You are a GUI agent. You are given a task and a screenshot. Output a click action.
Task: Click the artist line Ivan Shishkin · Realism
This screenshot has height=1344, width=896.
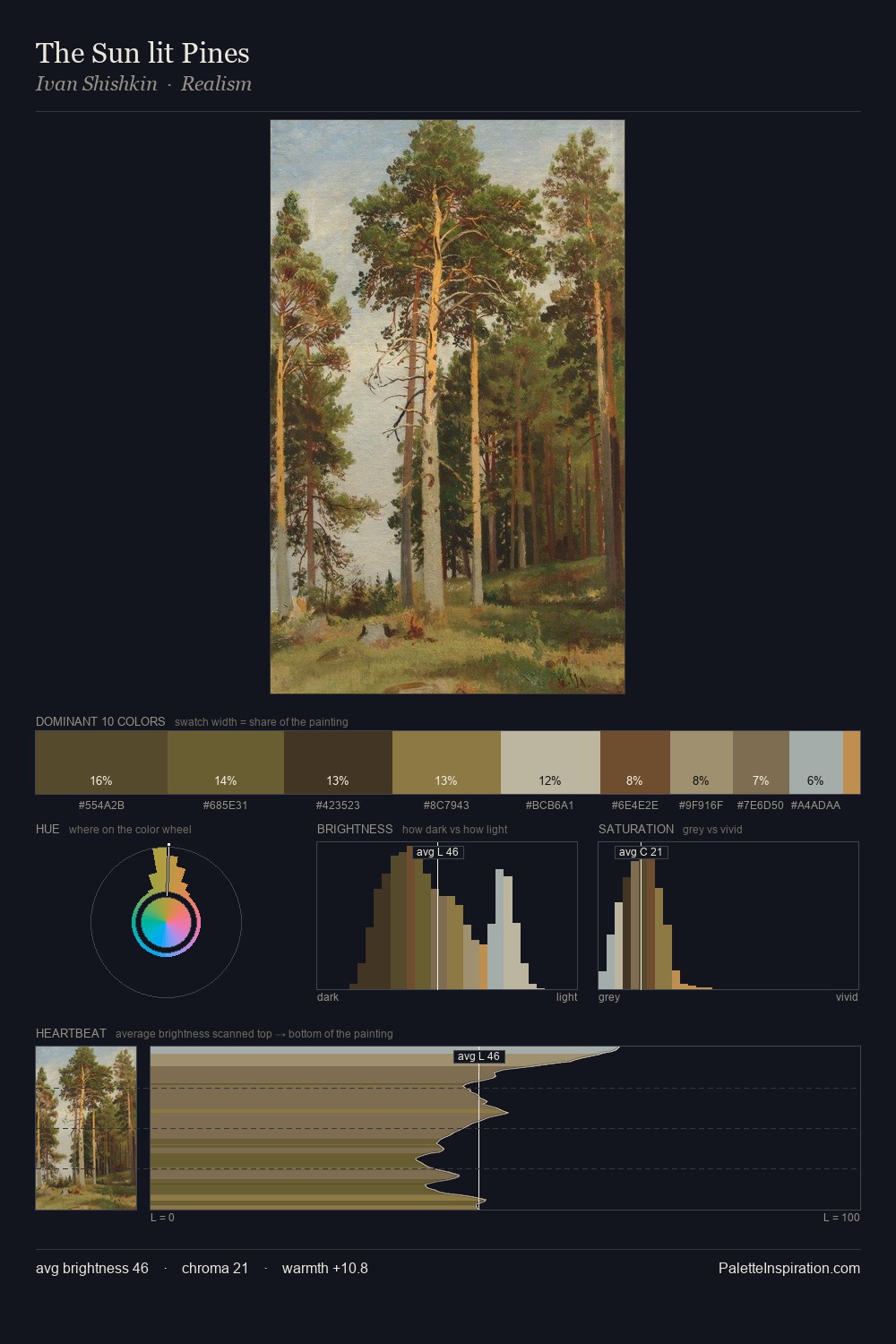pyautogui.click(x=143, y=83)
